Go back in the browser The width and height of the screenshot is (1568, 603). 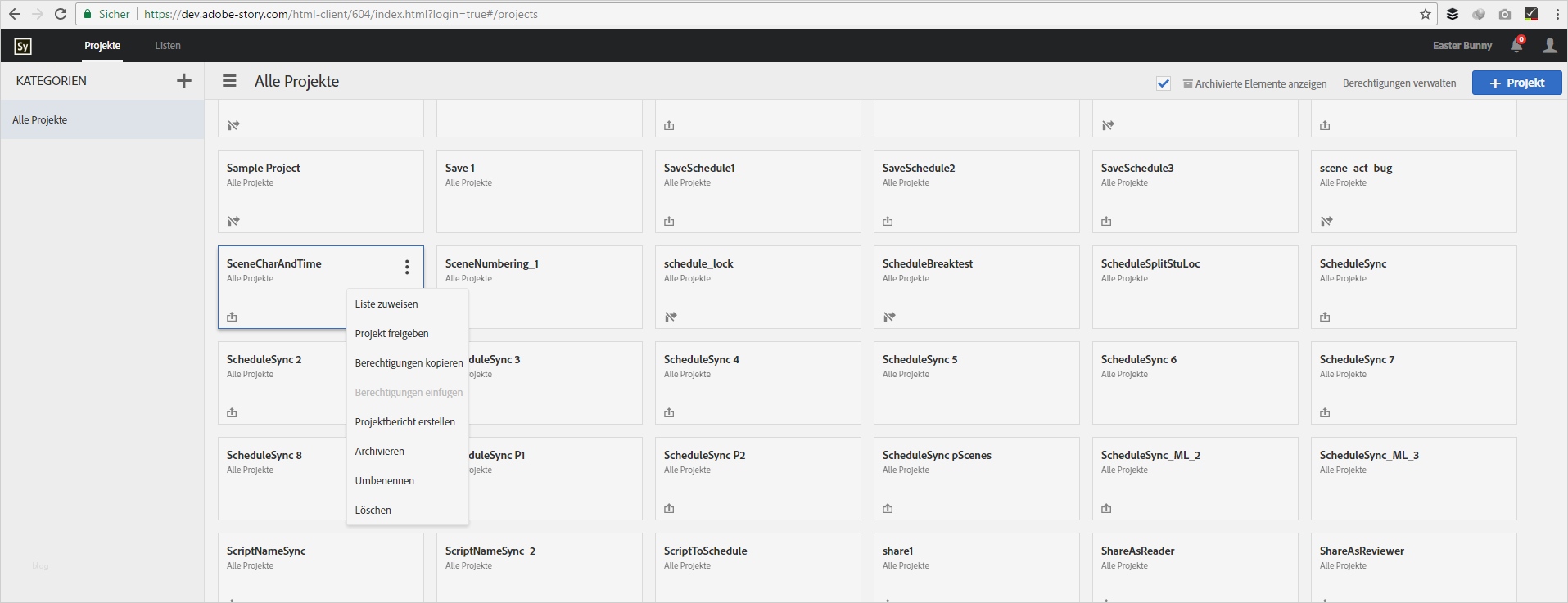(15, 14)
